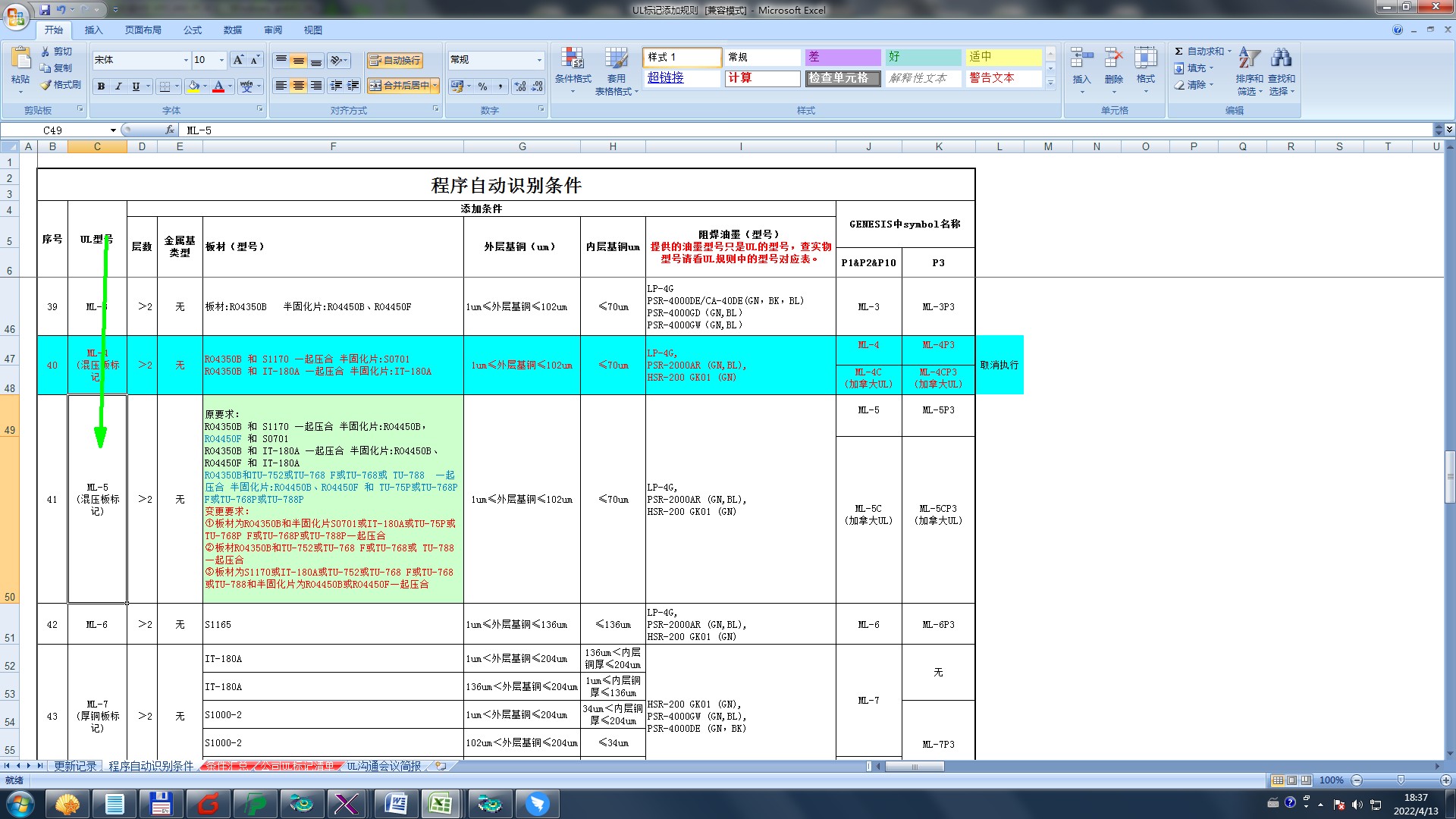Switch to the UL沟通会议简报 sheet tab

pyautogui.click(x=384, y=767)
